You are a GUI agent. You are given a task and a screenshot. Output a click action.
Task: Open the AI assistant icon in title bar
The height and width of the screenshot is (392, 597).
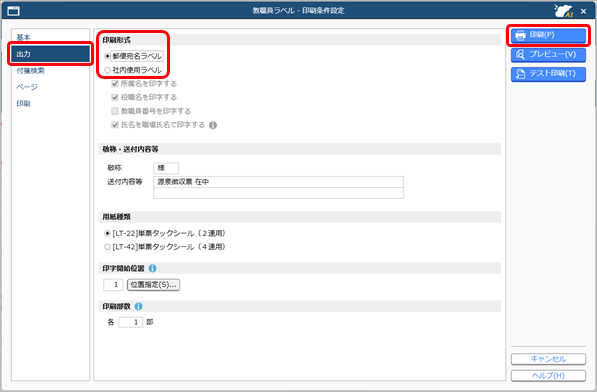pos(563,11)
